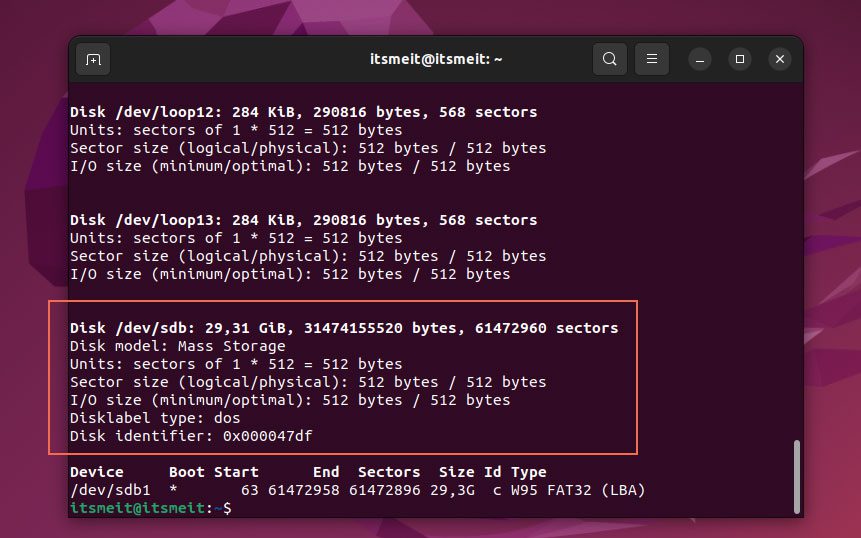
Task: Click the terminal scrollbar thumb
Action: (796, 476)
